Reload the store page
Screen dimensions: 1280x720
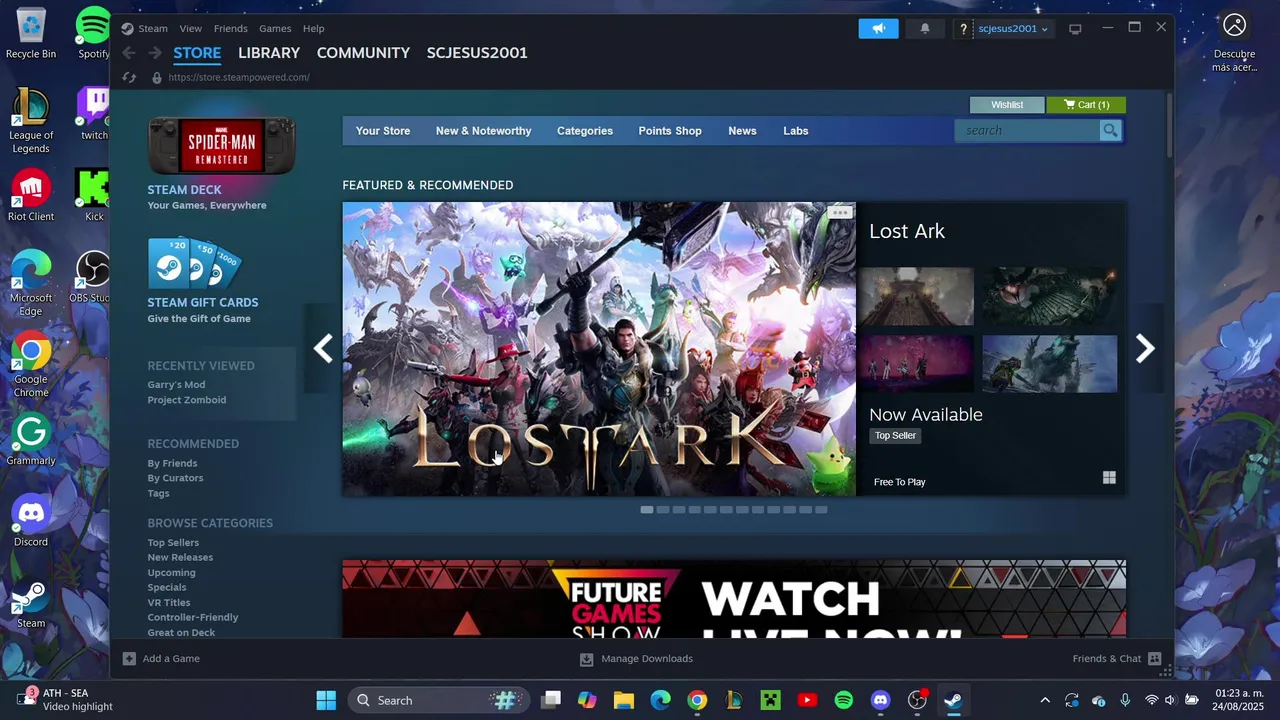point(129,77)
